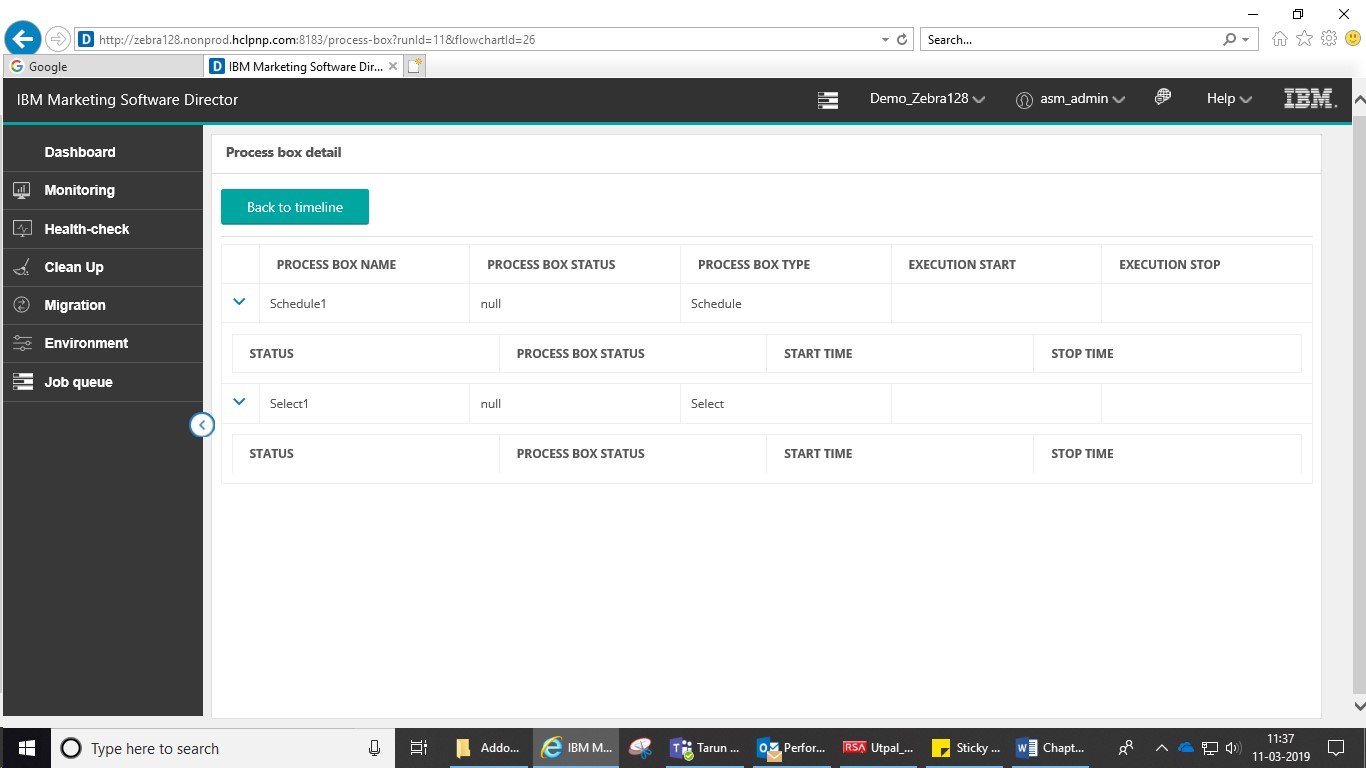Click the browser home icon
This screenshot has width=1366, height=768.
coord(1280,39)
